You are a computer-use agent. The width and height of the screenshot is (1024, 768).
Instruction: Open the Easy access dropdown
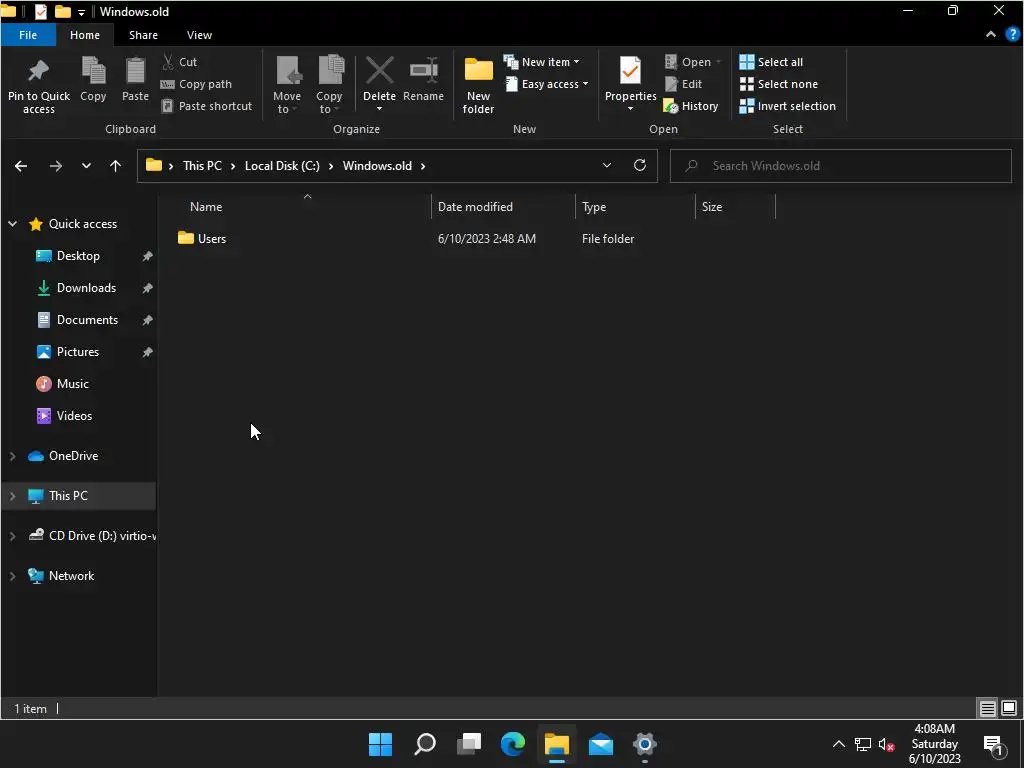[547, 84]
